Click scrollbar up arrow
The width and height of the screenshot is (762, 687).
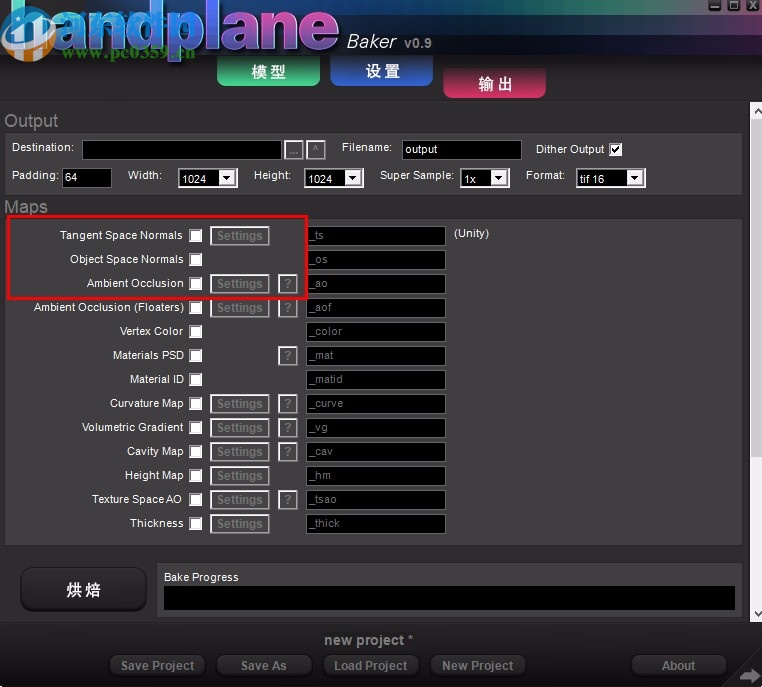[757, 111]
